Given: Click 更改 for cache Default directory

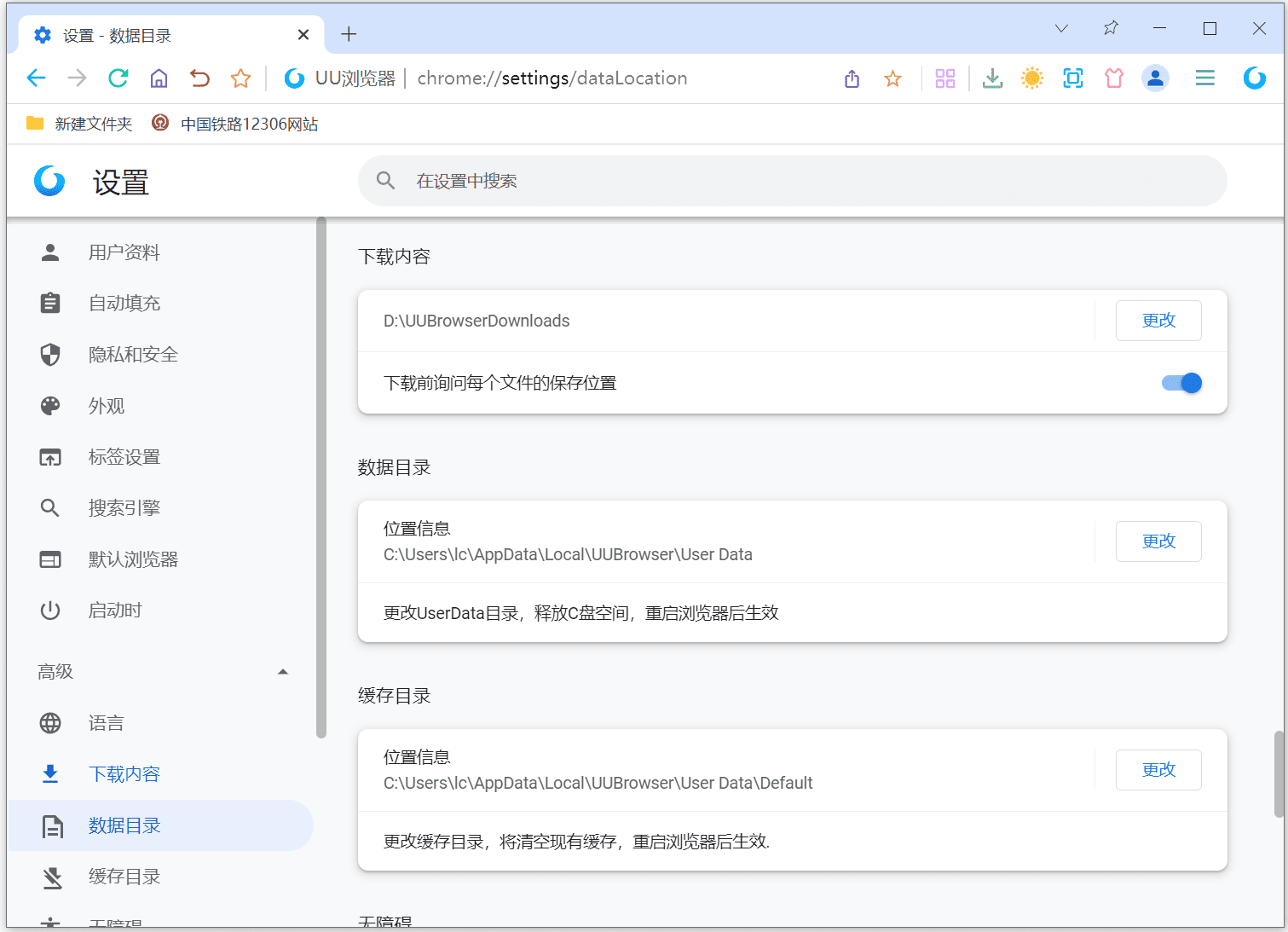Looking at the screenshot, I should [x=1158, y=770].
